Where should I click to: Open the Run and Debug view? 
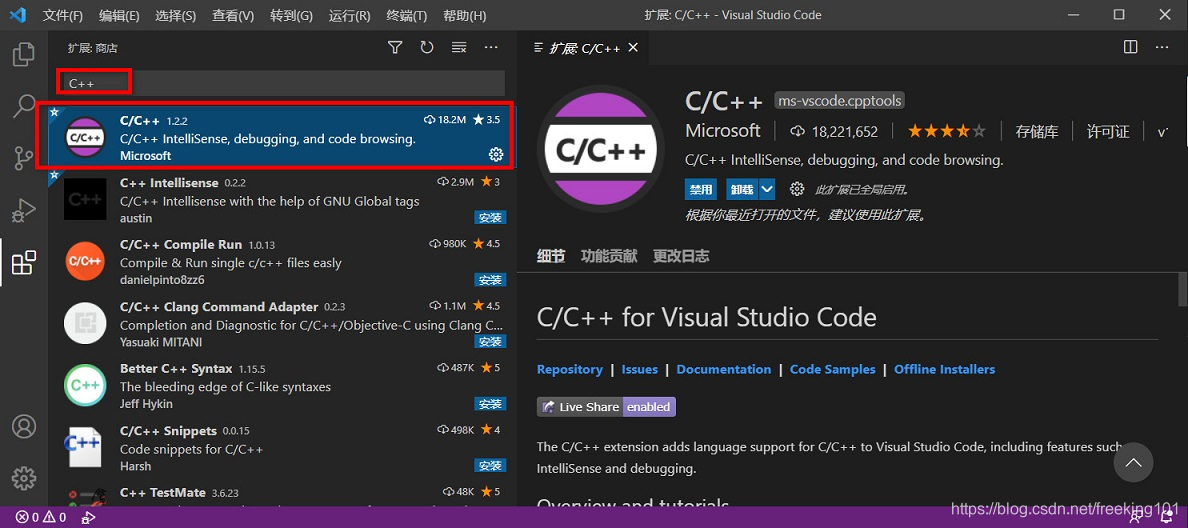tap(23, 211)
